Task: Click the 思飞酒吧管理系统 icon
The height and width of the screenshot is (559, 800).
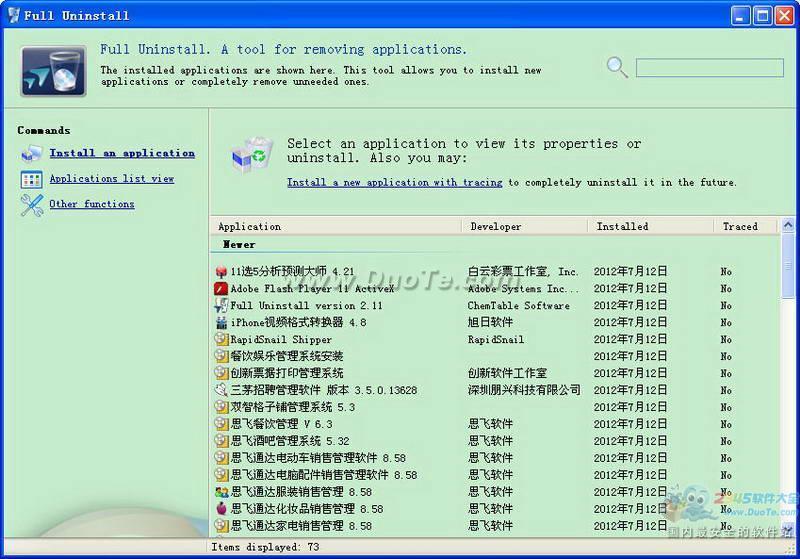Action: coord(221,441)
